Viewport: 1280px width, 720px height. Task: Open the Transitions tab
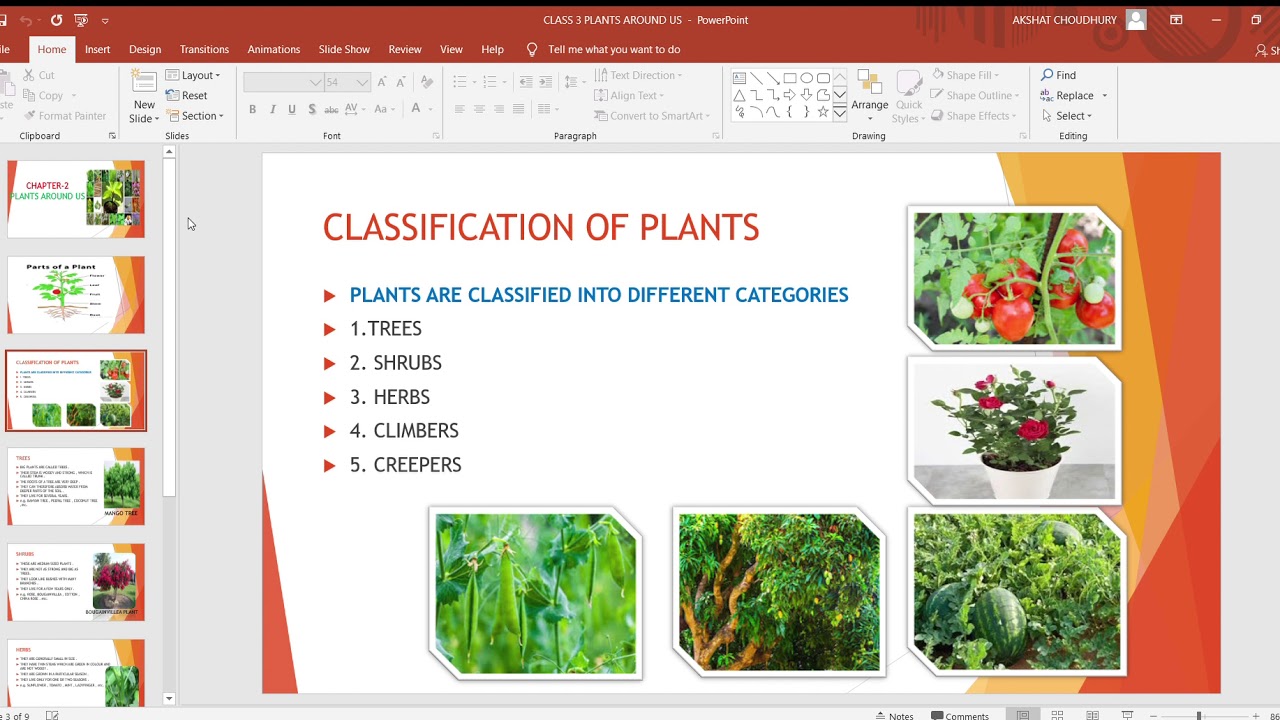click(204, 49)
